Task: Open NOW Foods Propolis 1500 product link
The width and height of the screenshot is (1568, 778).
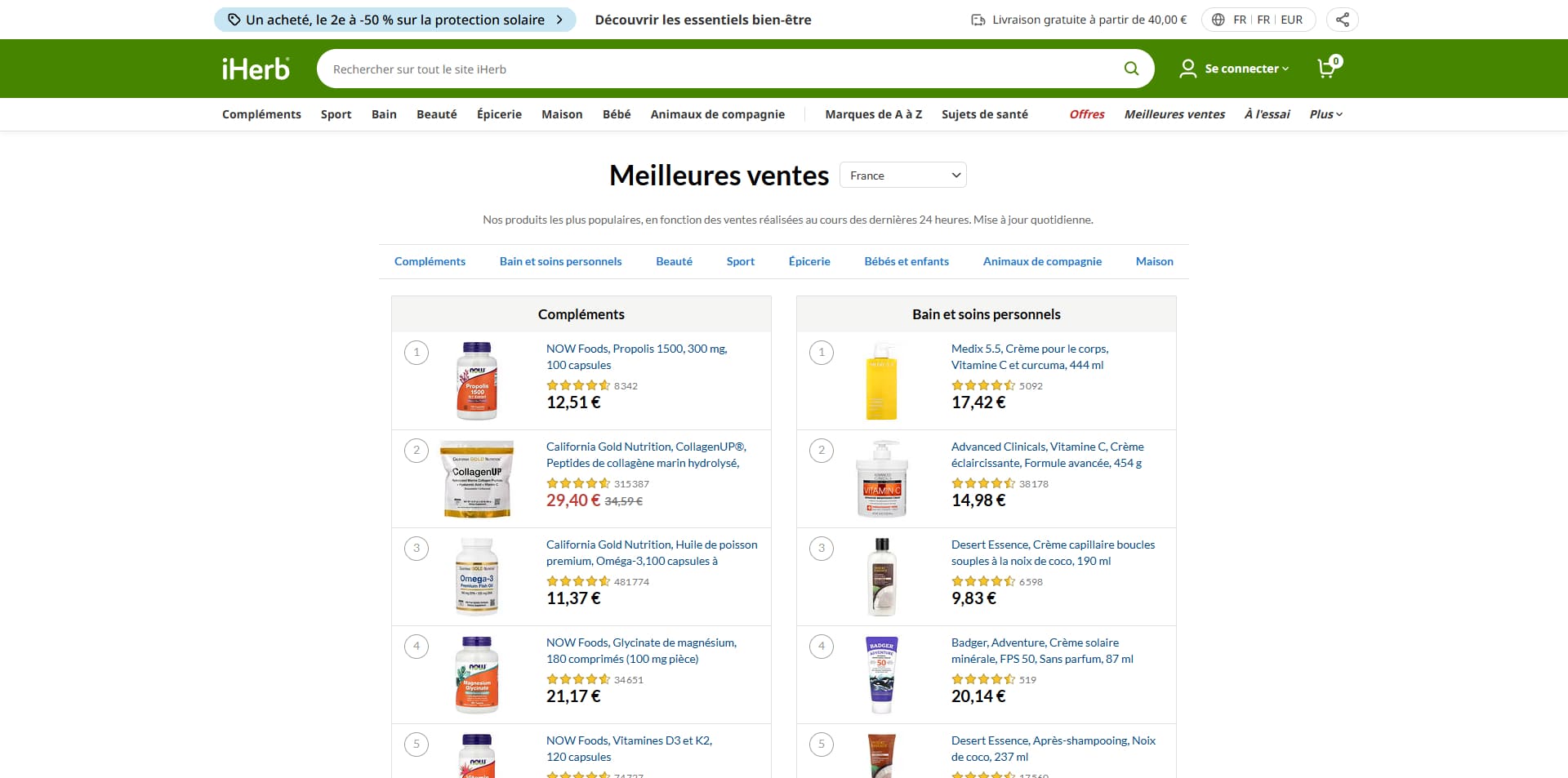Action: pyautogui.click(x=637, y=357)
